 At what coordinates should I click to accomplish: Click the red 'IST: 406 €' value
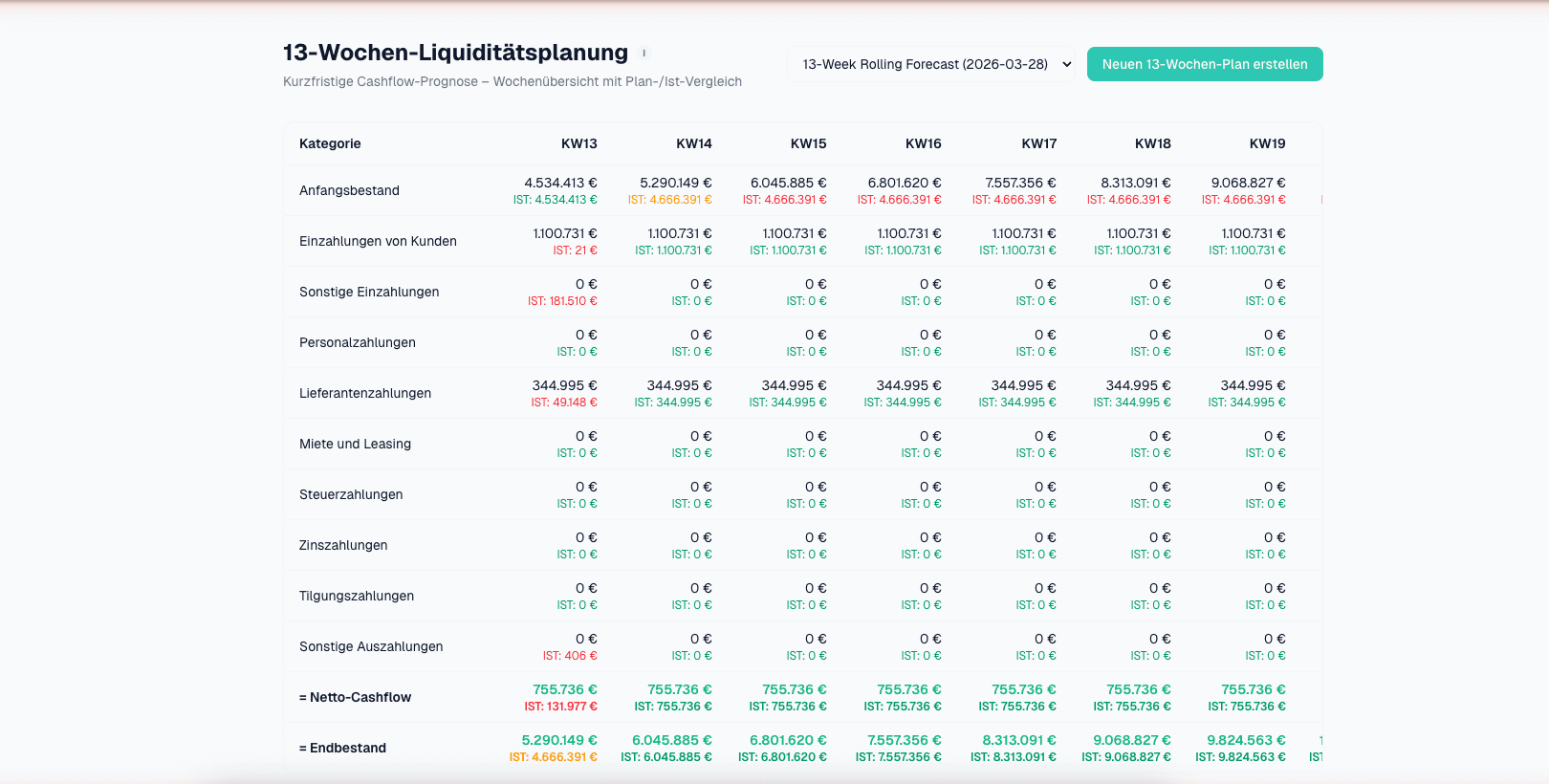570,656
